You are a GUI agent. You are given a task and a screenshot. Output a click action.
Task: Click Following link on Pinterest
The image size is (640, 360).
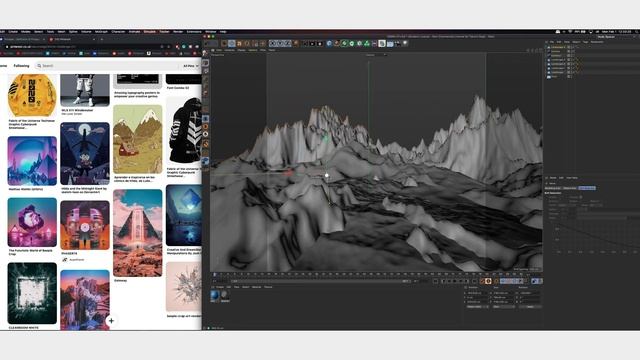pos(21,66)
